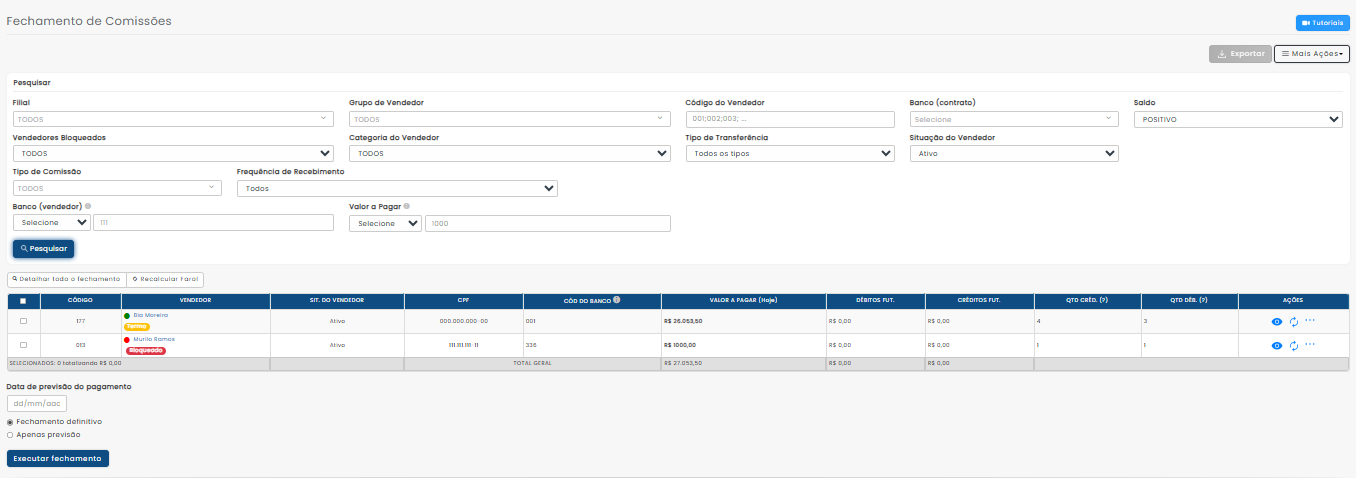
Task: Open the Mais Ações menu
Action: [x=1311, y=54]
